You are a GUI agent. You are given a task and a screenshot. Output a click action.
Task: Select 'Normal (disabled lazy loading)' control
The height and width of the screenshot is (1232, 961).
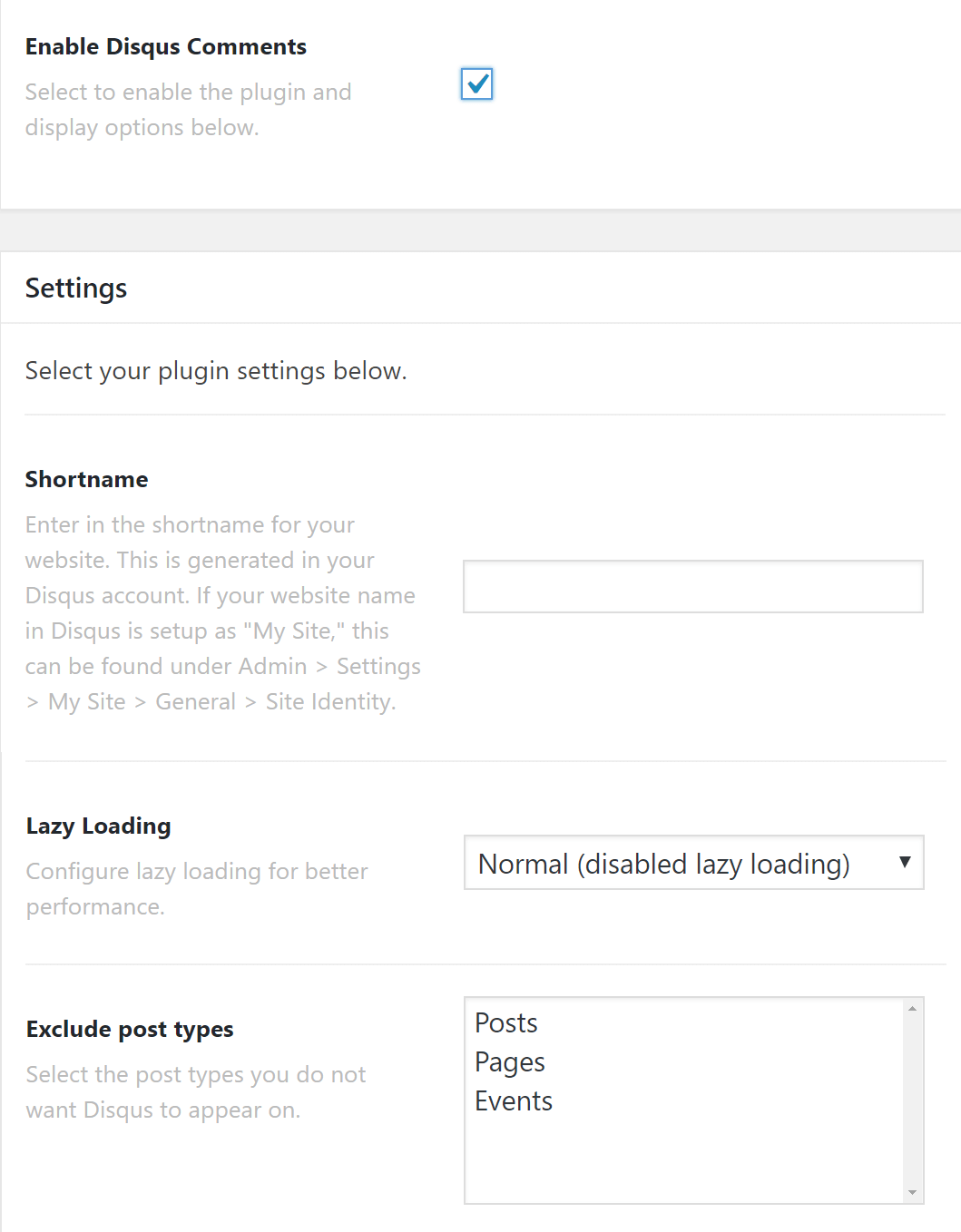tap(693, 863)
